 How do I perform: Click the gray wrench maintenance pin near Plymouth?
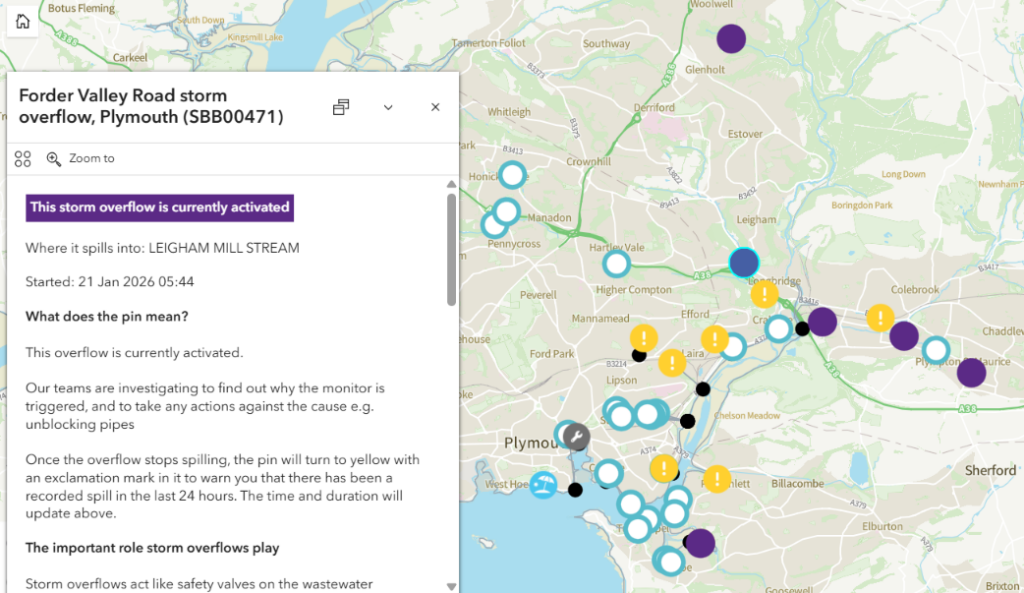tap(575, 436)
